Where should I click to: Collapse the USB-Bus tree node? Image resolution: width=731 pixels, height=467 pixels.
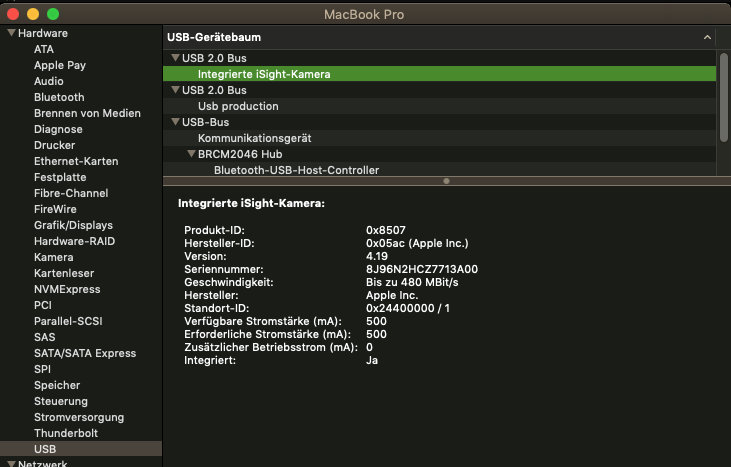[x=175, y=122]
